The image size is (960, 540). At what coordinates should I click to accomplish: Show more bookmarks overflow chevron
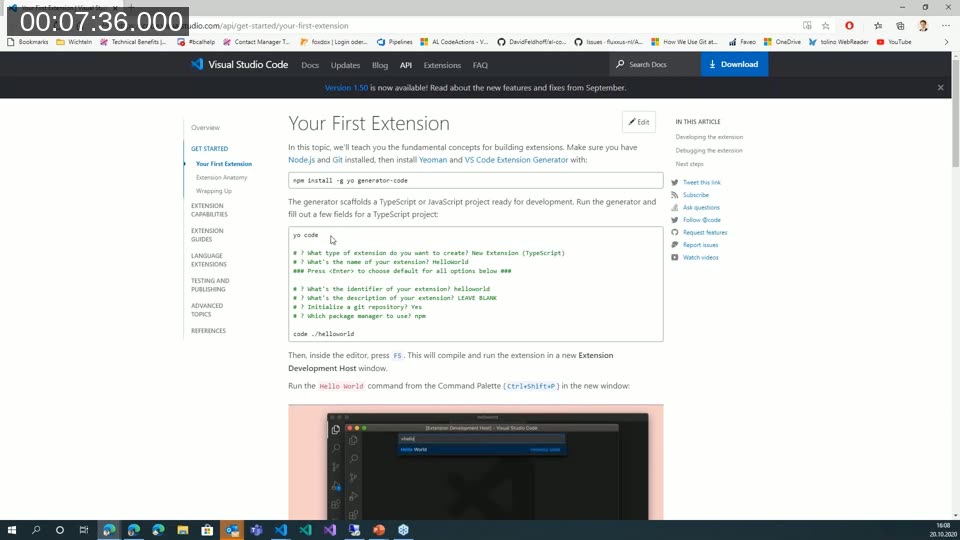point(946,42)
